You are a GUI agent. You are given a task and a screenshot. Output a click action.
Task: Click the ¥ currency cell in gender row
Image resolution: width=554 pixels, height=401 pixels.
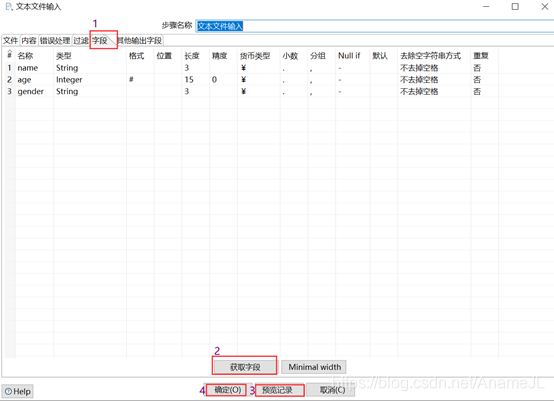pos(243,92)
